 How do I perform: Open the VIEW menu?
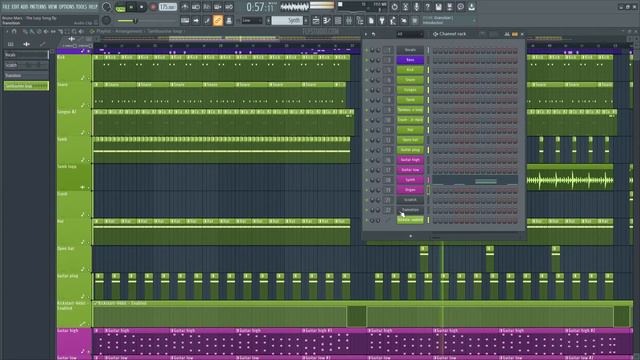[x=53, y=7]
